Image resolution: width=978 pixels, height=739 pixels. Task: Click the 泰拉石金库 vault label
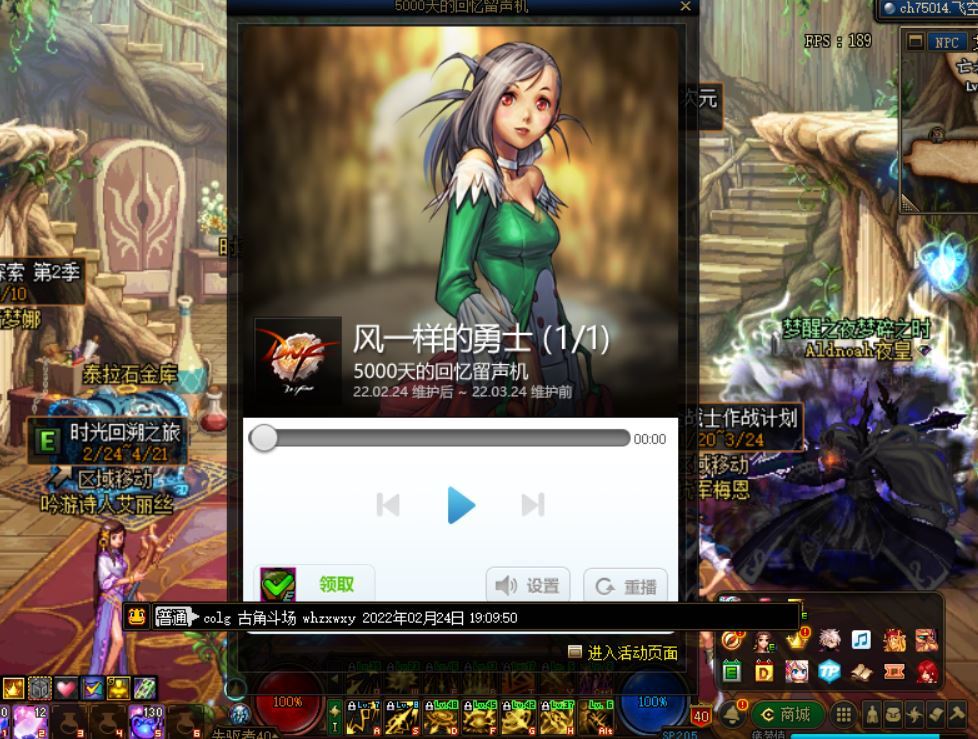point(130,374)
